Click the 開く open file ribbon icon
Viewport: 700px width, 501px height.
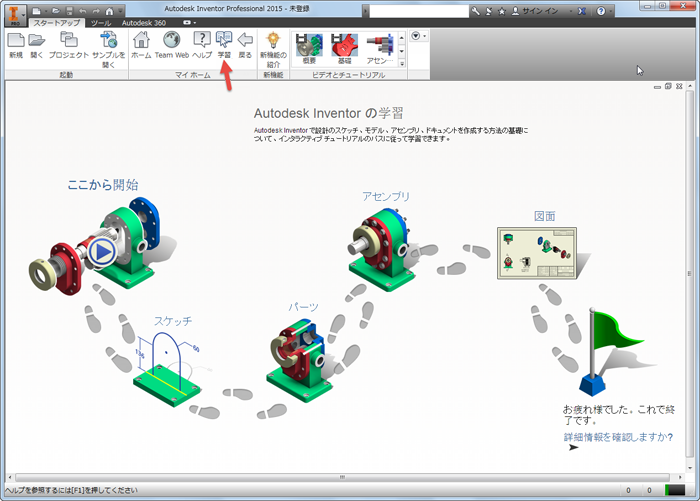click(x=37, y=45)
